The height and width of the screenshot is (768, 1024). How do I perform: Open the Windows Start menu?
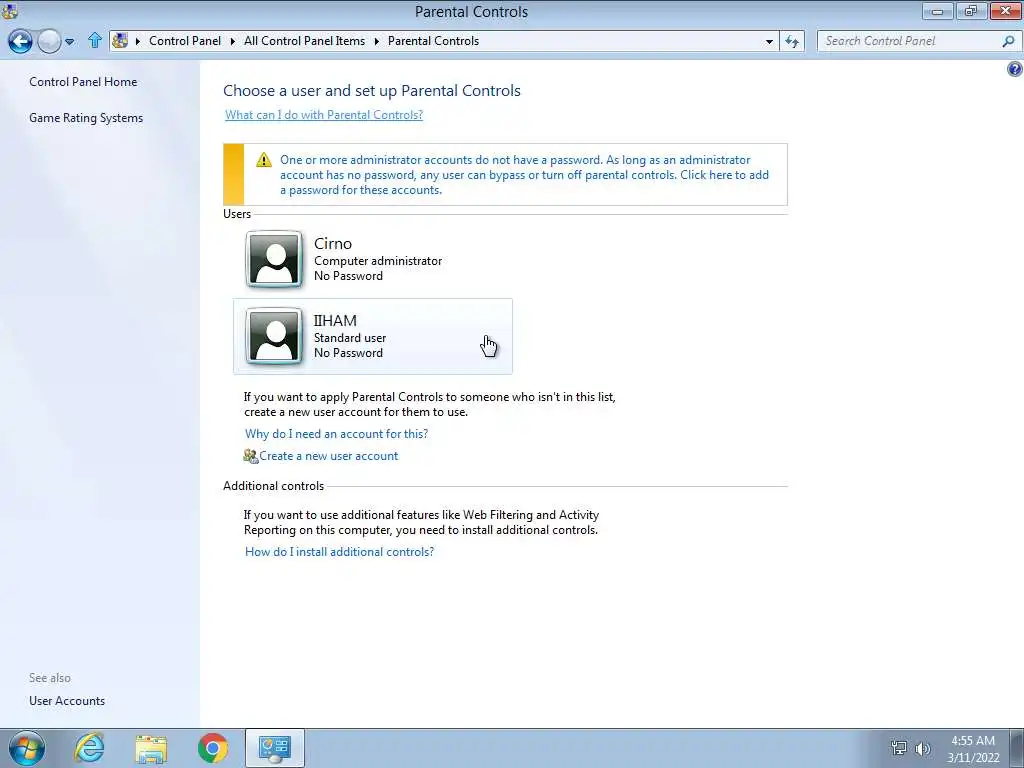tap(27, 748)
